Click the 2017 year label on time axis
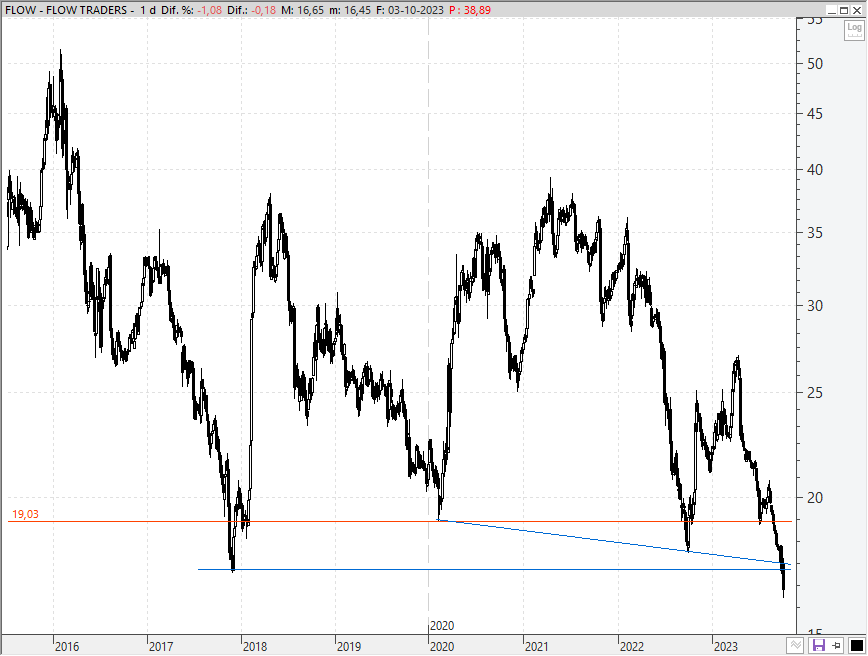The width and height of the screenshot is (868, 656). [161, 646]
